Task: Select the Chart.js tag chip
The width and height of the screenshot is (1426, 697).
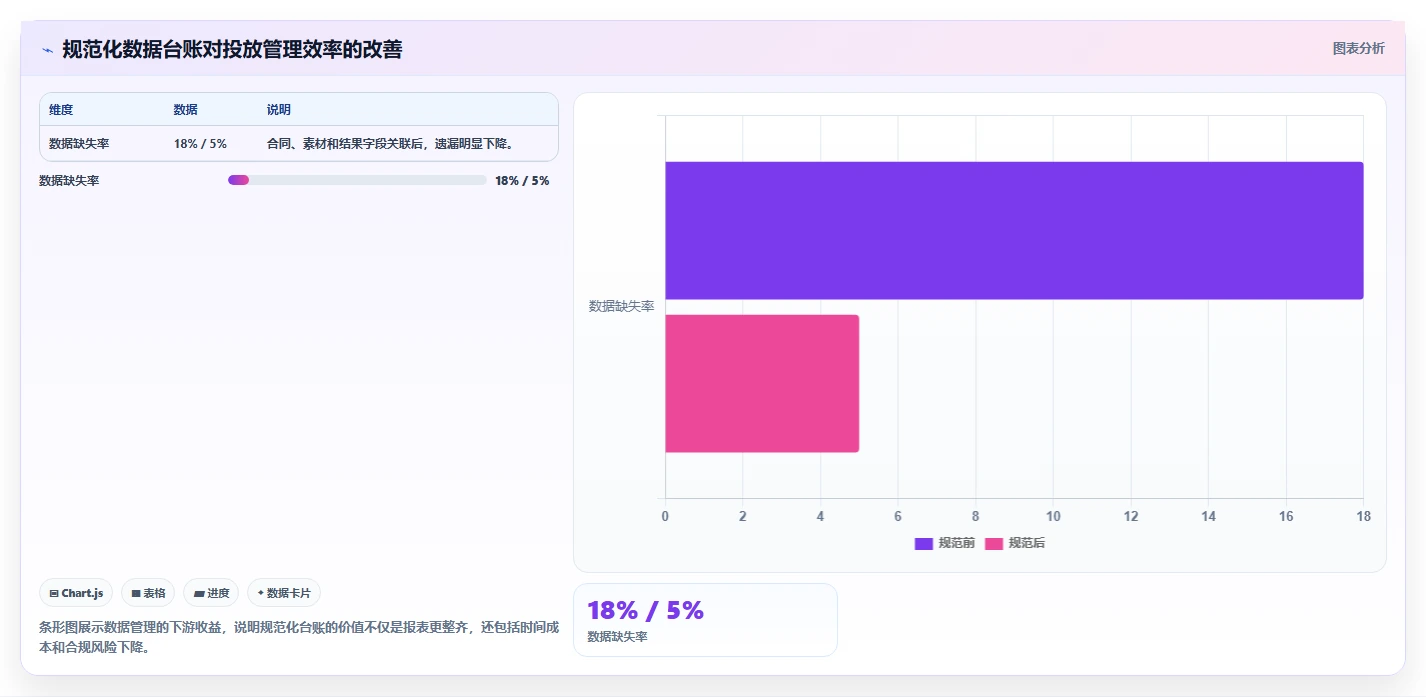Action: pos(76,593)
